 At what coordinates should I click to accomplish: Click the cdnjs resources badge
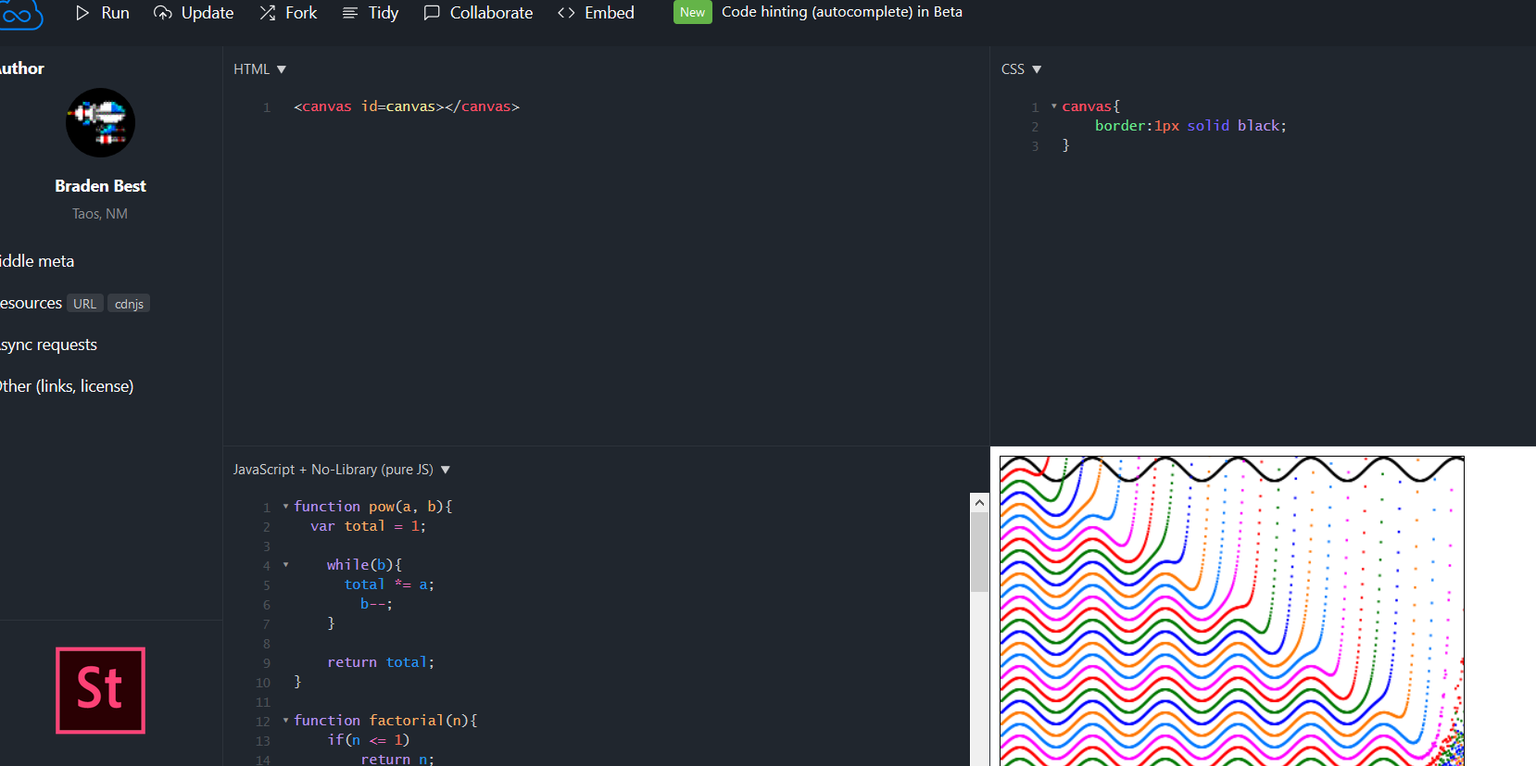click(128, 303)
